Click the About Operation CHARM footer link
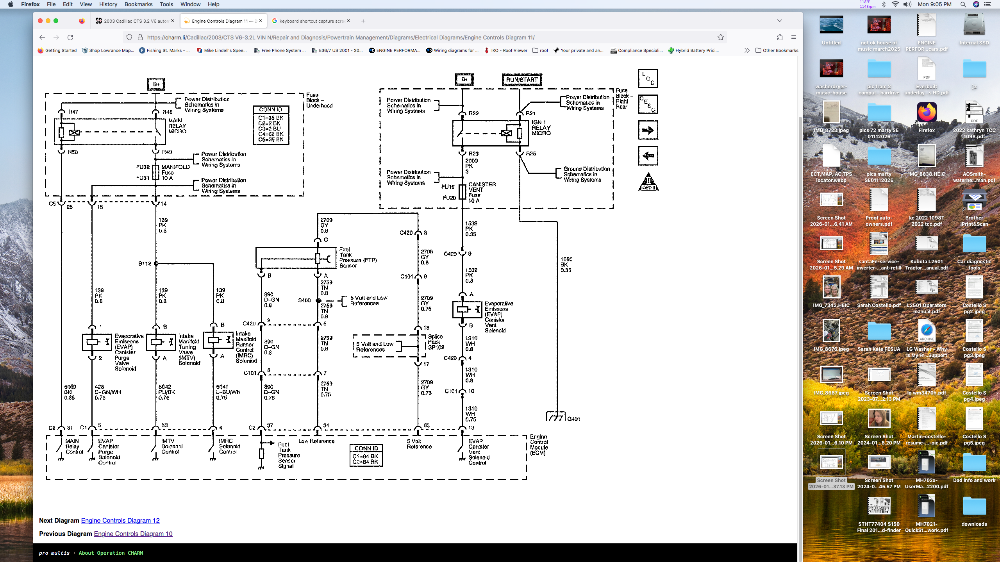The image size is (1000, 562). click(x=111, y=553)
